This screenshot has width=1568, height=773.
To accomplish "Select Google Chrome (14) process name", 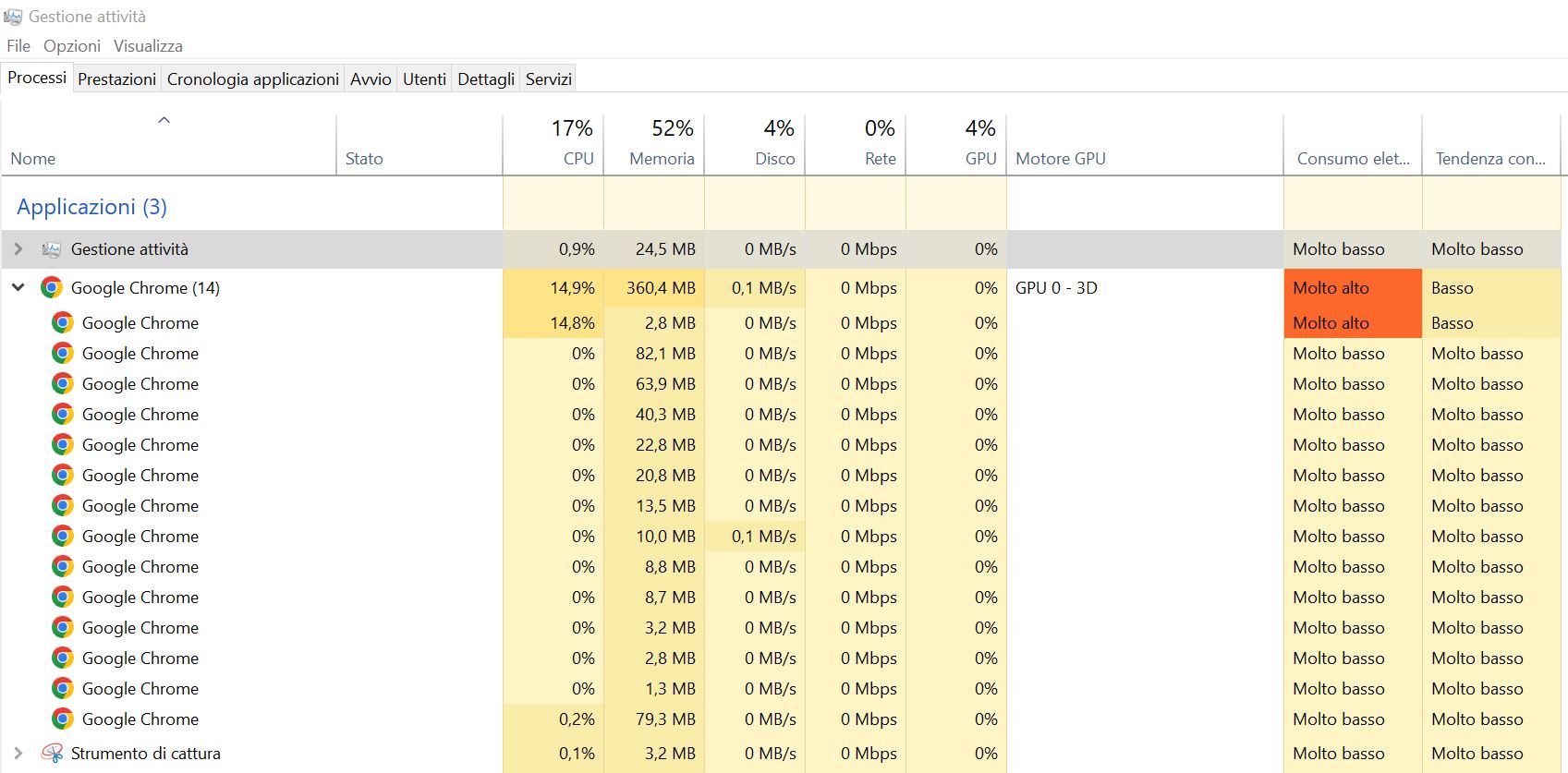I will [x=145, y=288].
